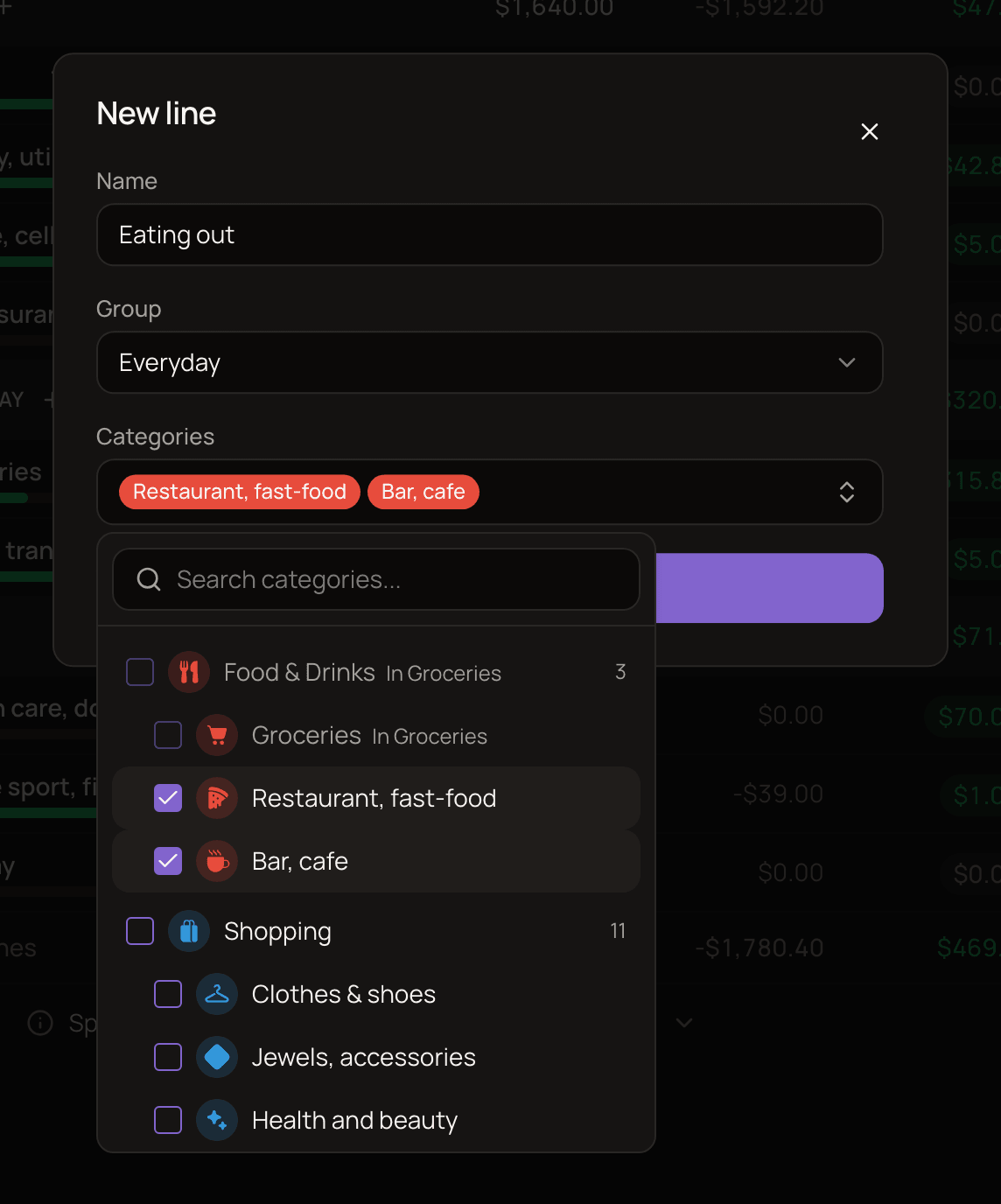Viewport: 1001px width, 1204px height.
Task: Select the Health and beauty label
Action: pyautogui.click(x=354, y=1120)
